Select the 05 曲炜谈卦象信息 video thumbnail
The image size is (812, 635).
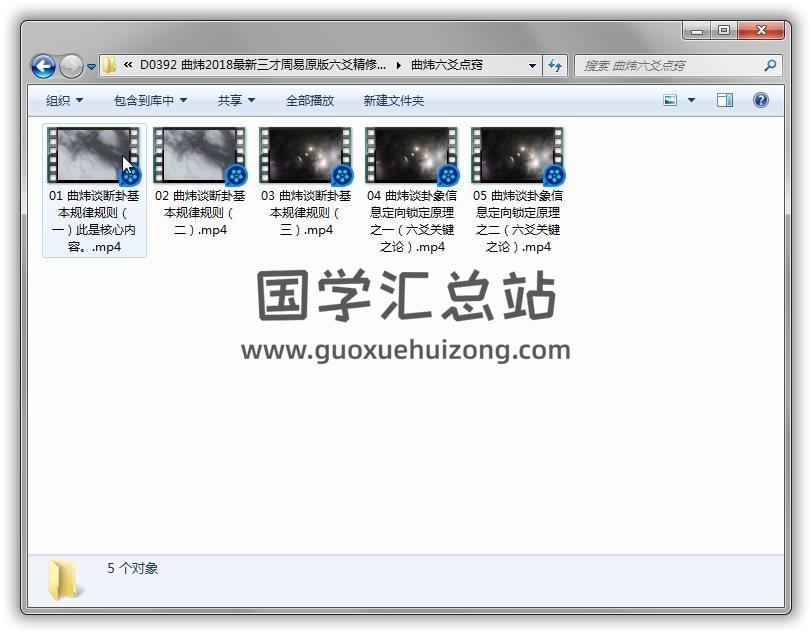pyautogui.click(x=518, y=155)
